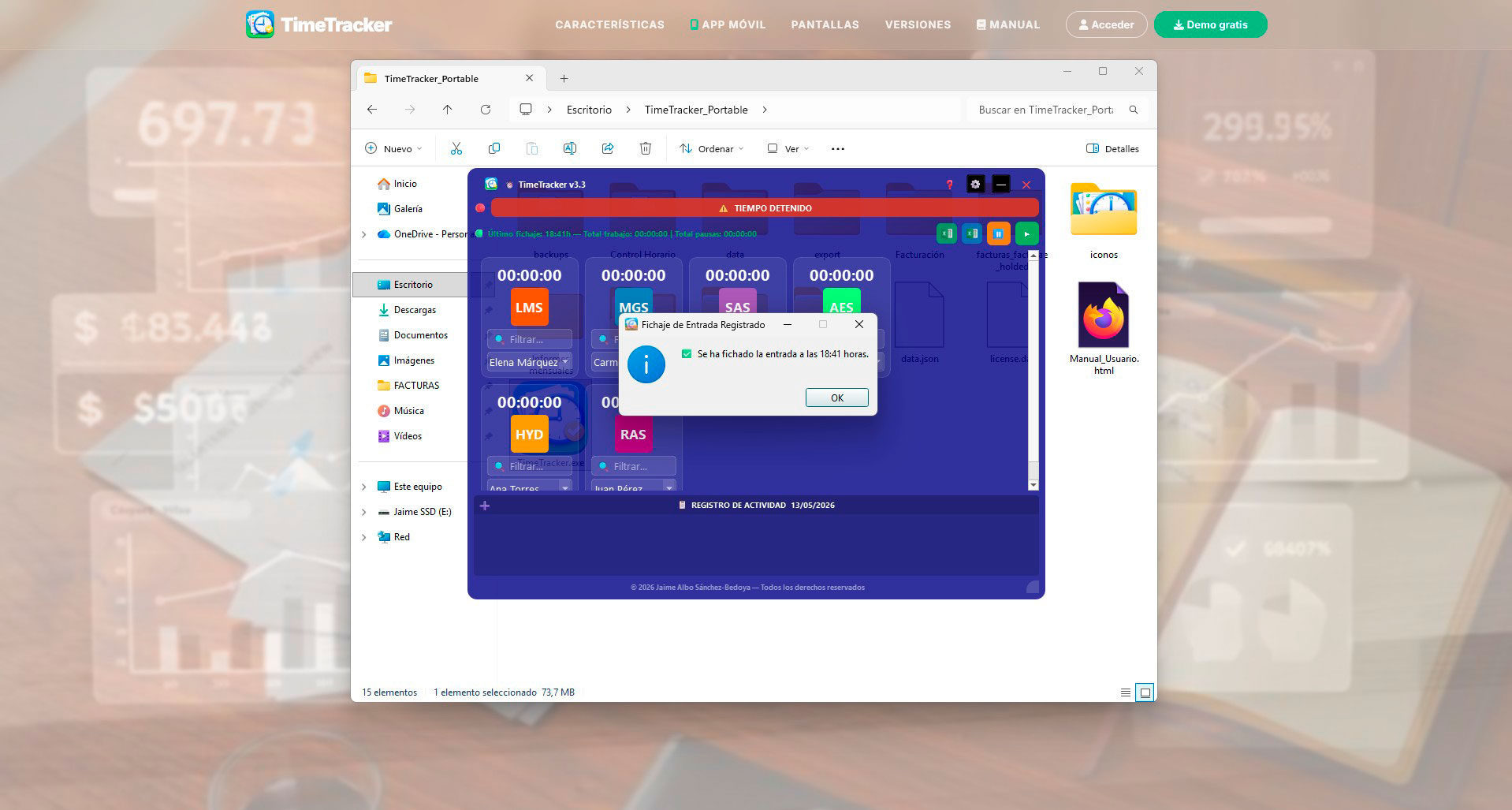Focus the Filtrar field under RAS

(633, 466)
